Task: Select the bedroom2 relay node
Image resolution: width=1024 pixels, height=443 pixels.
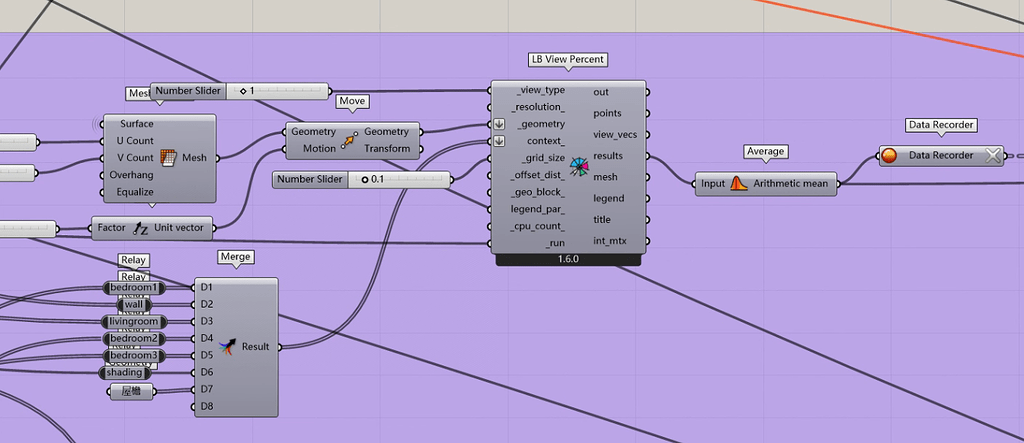Action: pyautogui.click(x=134, y=338)
